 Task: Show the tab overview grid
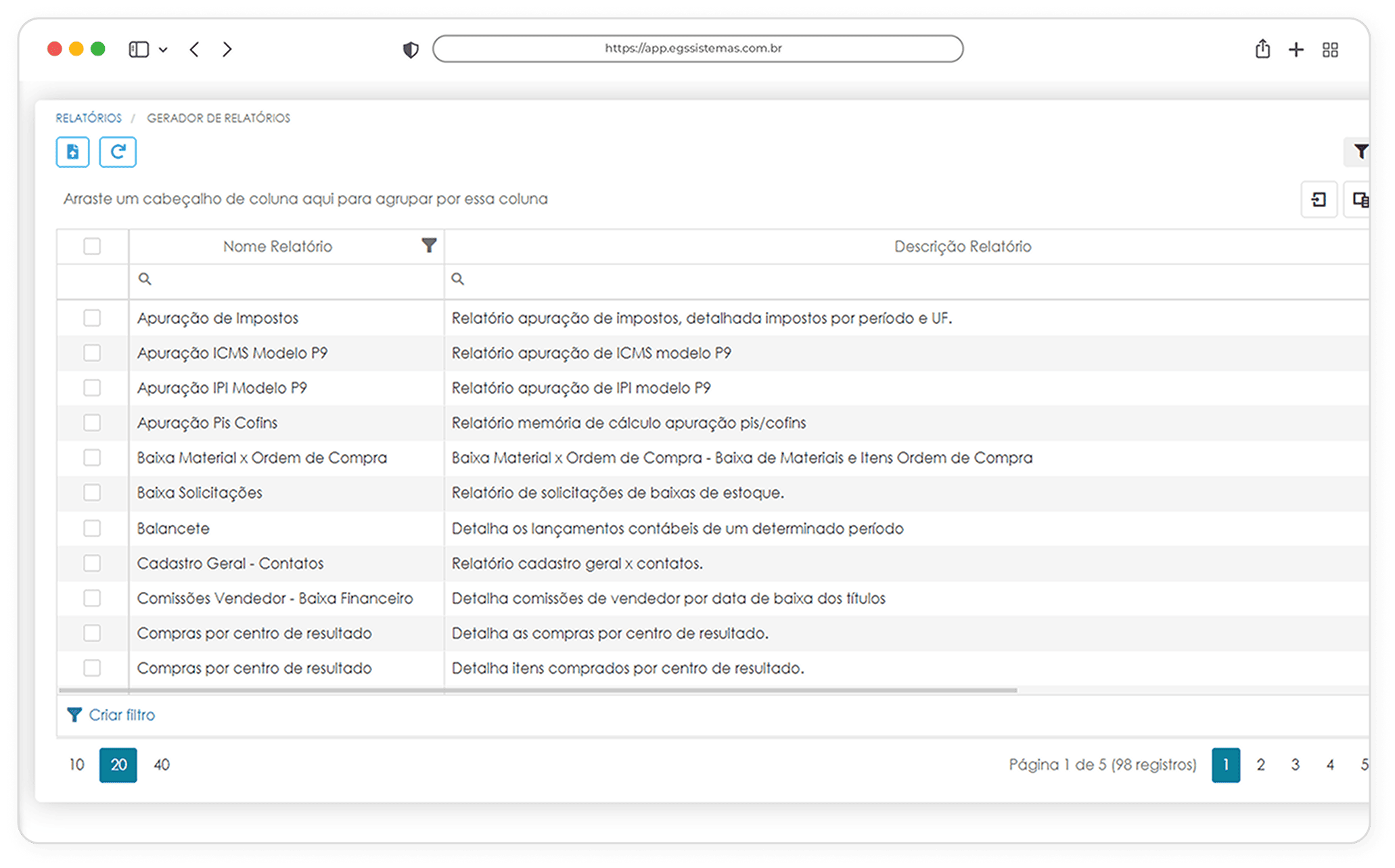tap(1330, 49)
